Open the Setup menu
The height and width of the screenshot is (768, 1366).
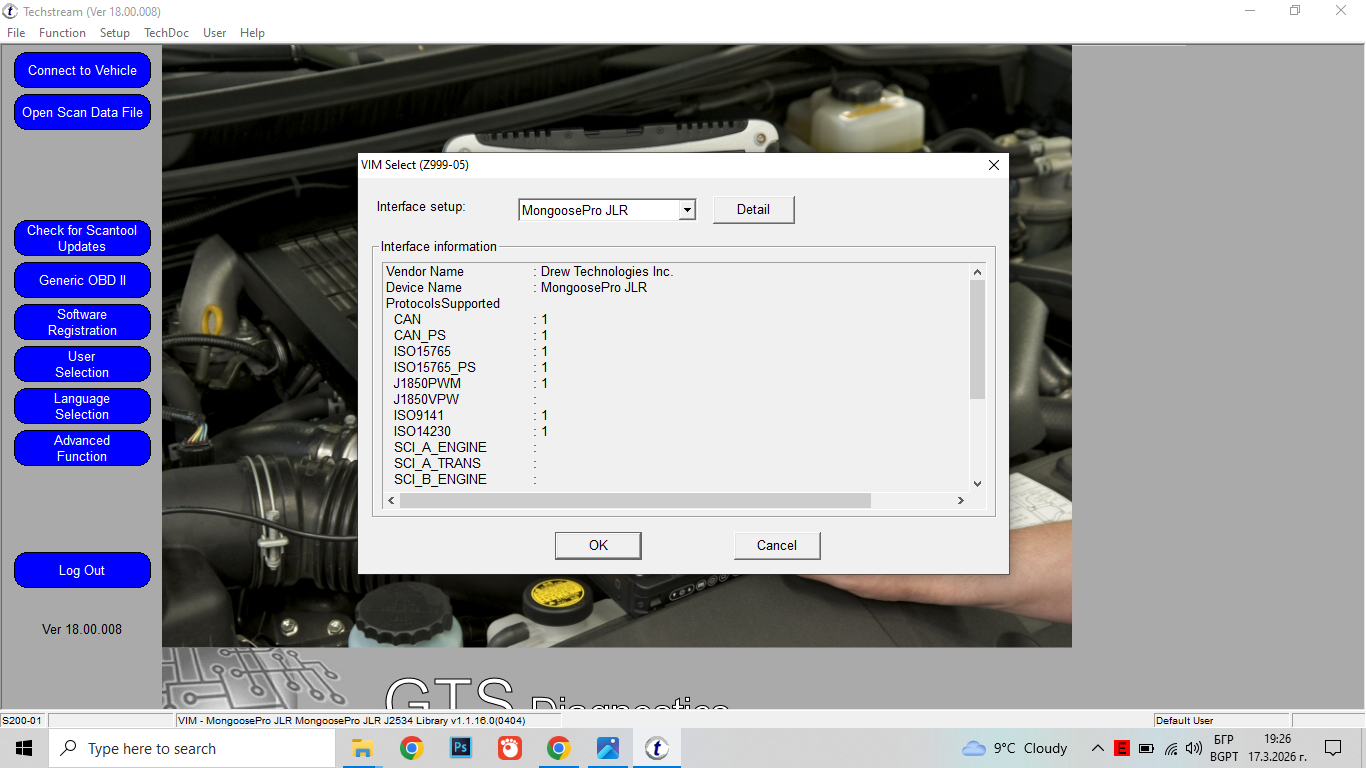pos(115,33)
